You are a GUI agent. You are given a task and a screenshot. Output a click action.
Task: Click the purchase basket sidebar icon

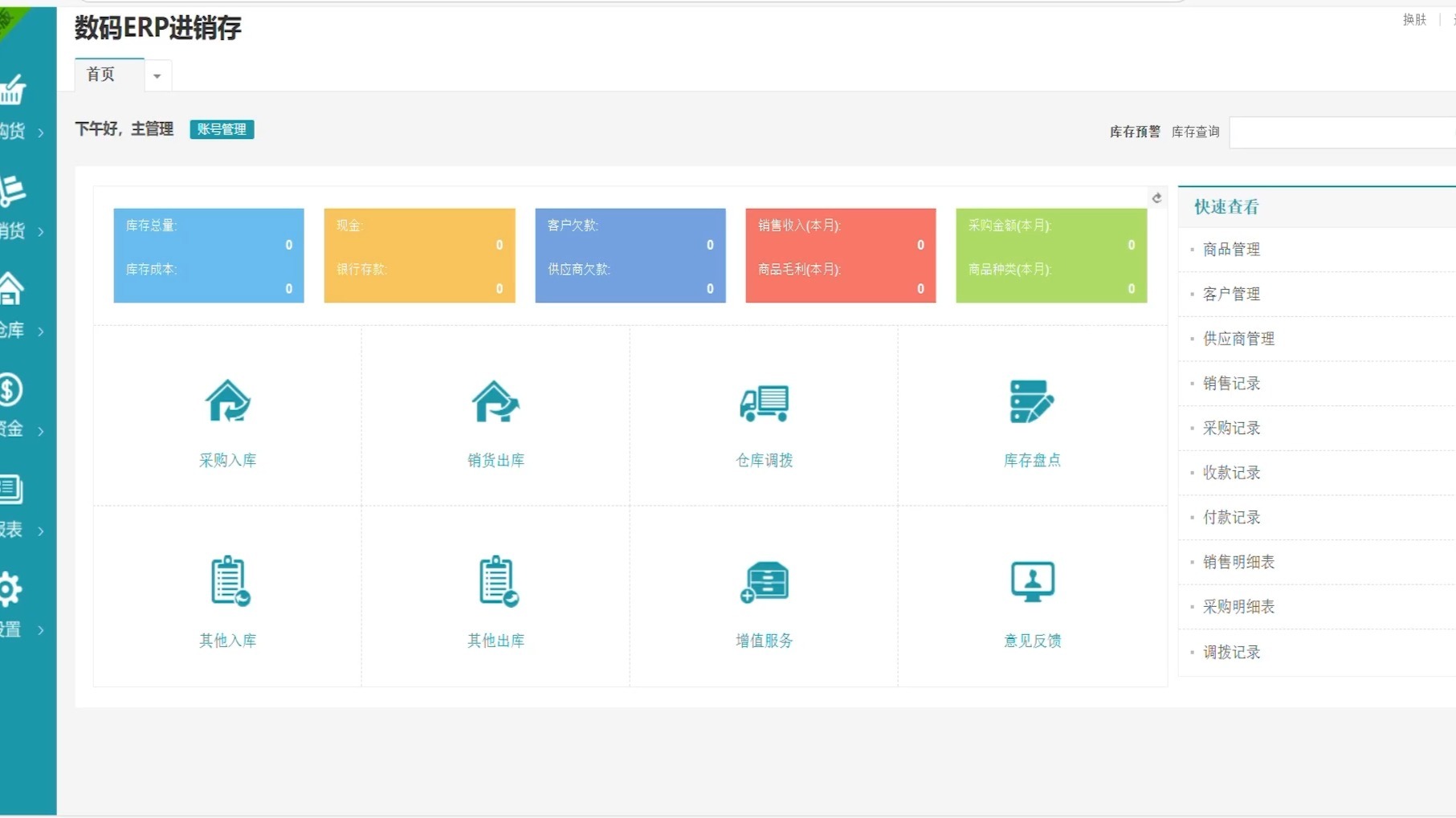(x=13, y=89)
